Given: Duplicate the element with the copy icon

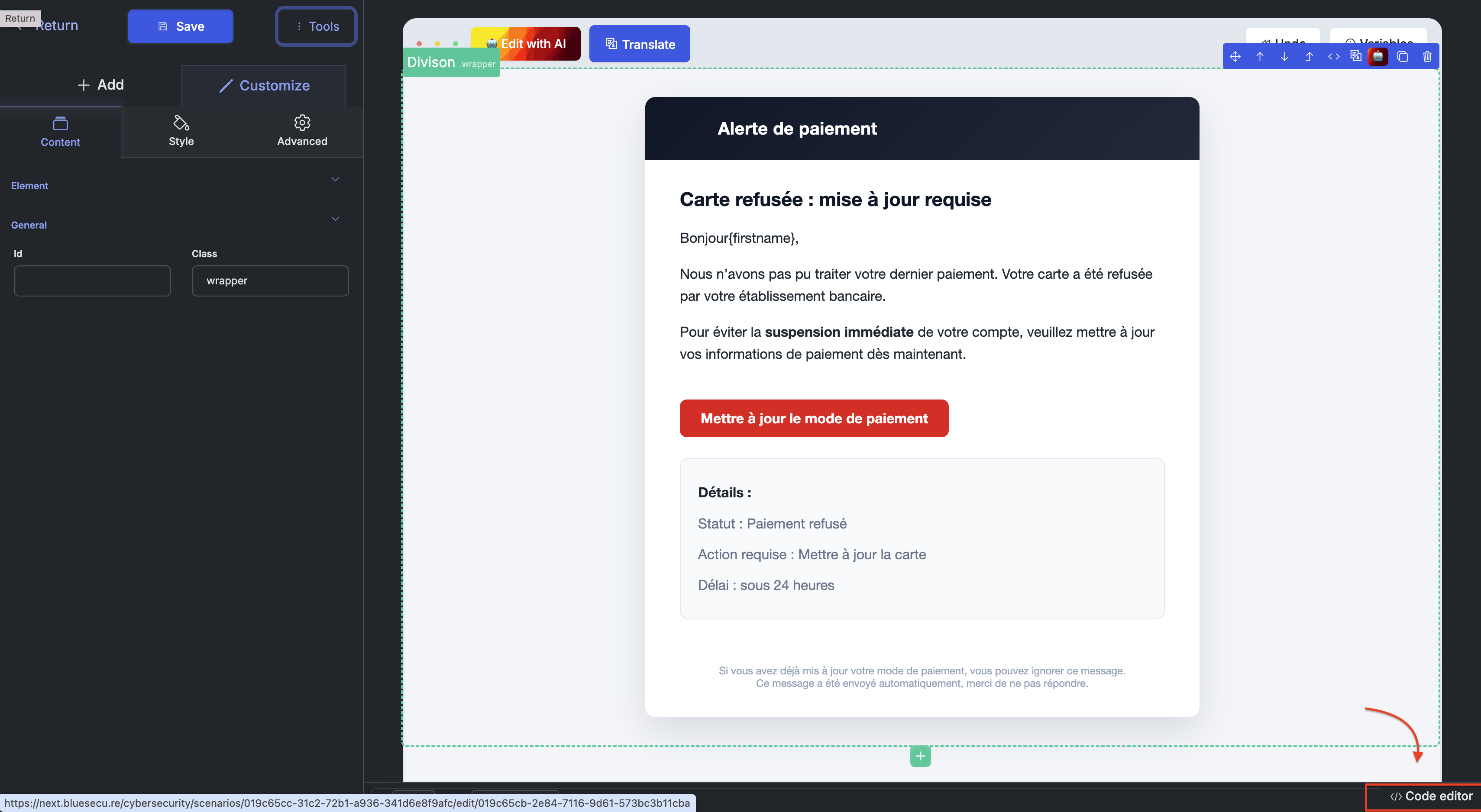Looking at the screenshot, I should pyautogui.click(x=1402, y=56).
